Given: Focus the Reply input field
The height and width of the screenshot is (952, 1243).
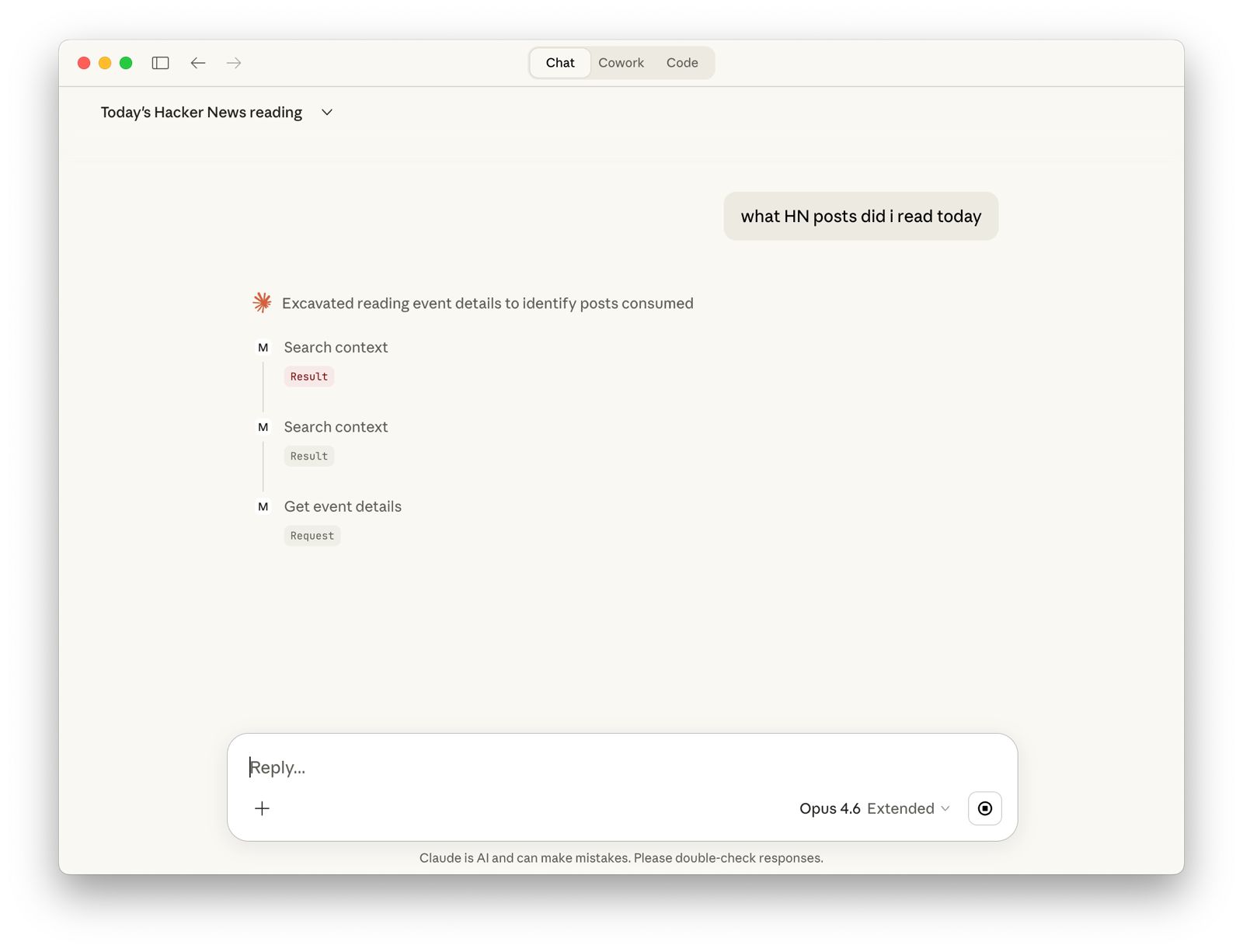Looking at the screenshot, I should click(621, 767).
